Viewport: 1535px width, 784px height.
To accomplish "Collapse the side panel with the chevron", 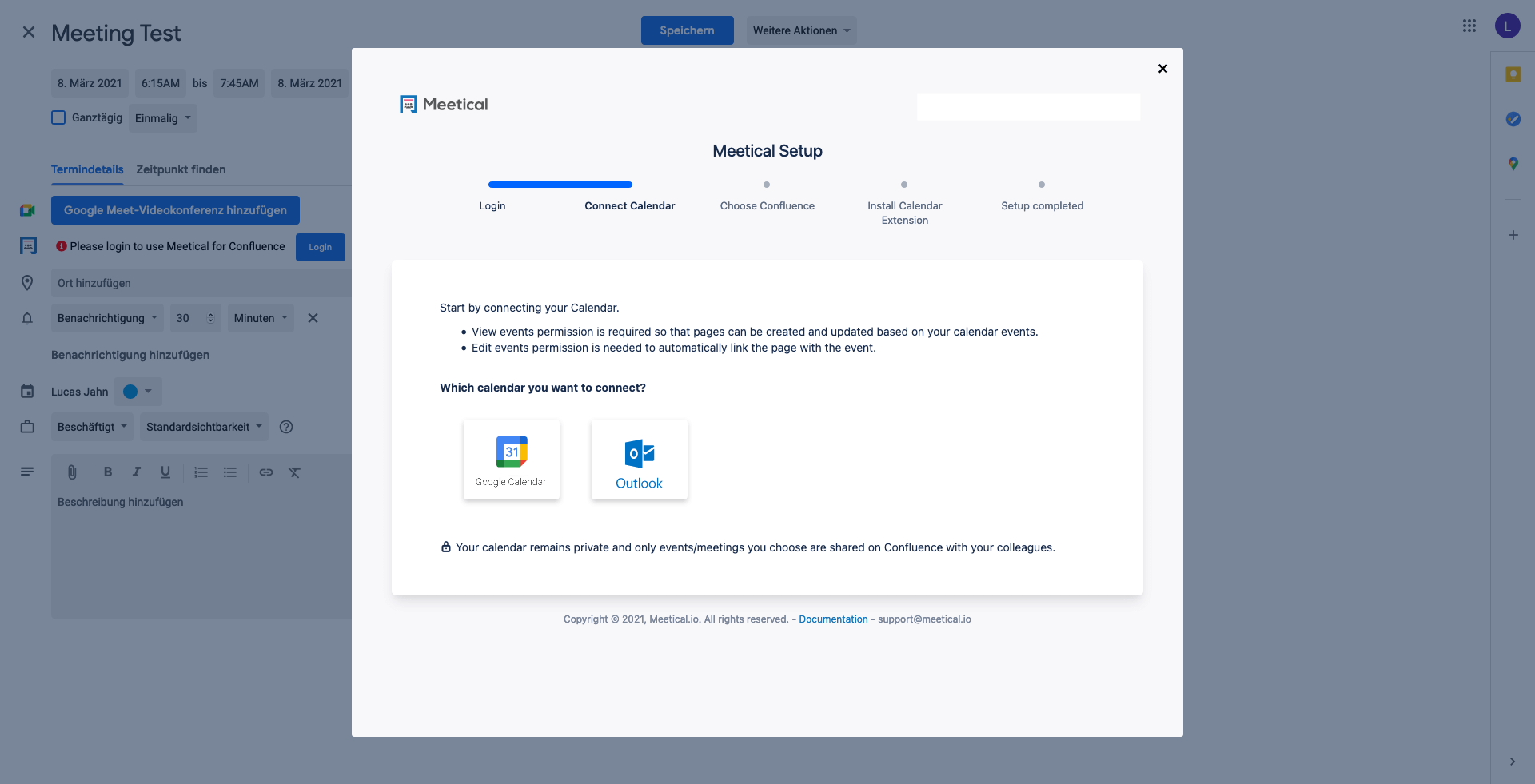I will coord(1513,762).
